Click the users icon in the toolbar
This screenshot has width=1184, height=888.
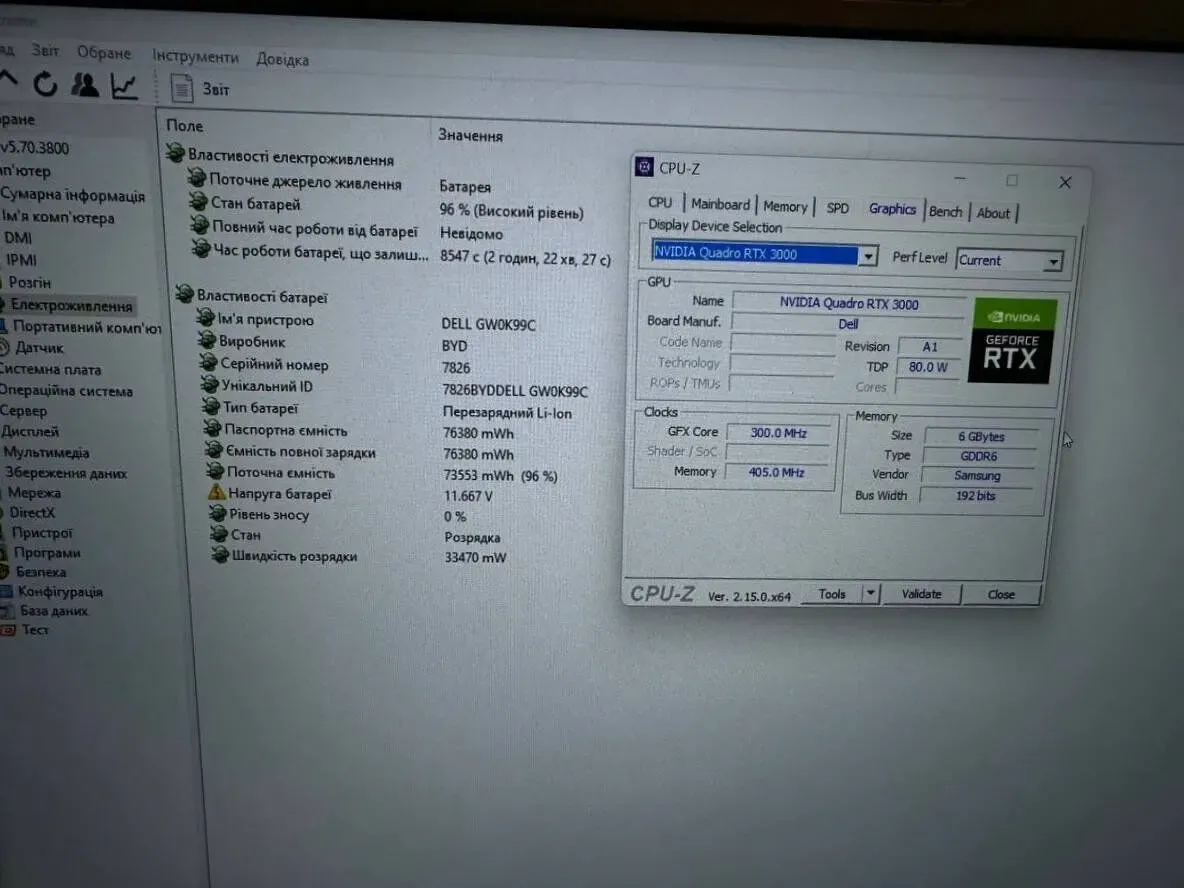85,86
